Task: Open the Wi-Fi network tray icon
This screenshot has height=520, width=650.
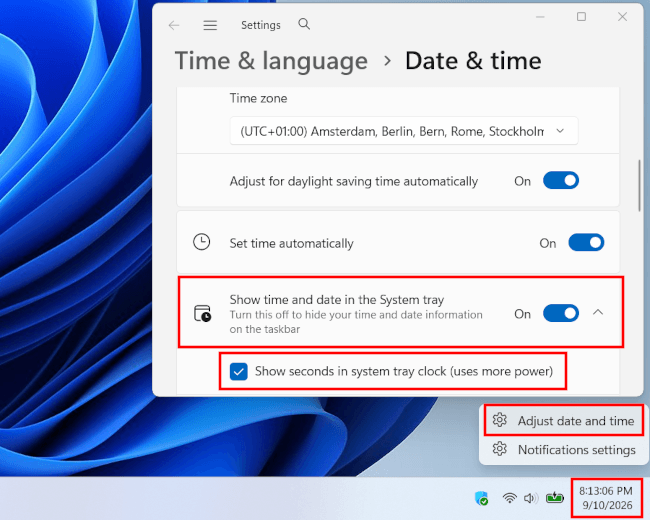Action: coord(509,497)
